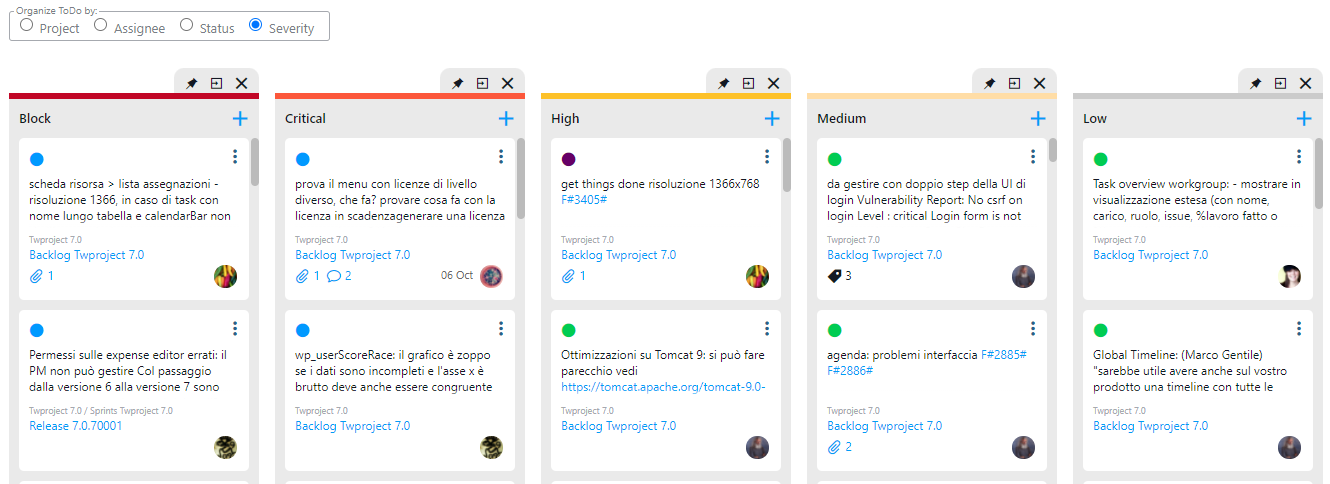Image resolution: width=1330 pixels, height=484 pixels.
Task: Click the assignee avatar on Task overview card
Action: click(1290, 277)
